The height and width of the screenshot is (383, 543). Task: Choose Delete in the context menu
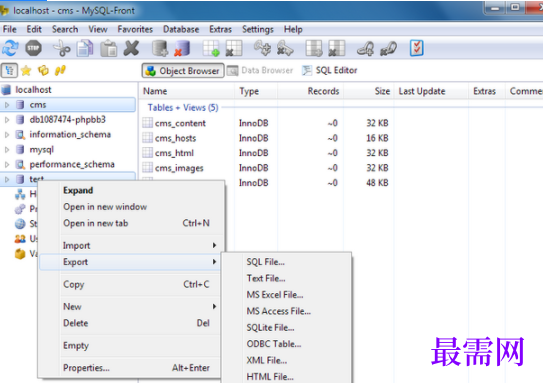[x=130, y=323]
